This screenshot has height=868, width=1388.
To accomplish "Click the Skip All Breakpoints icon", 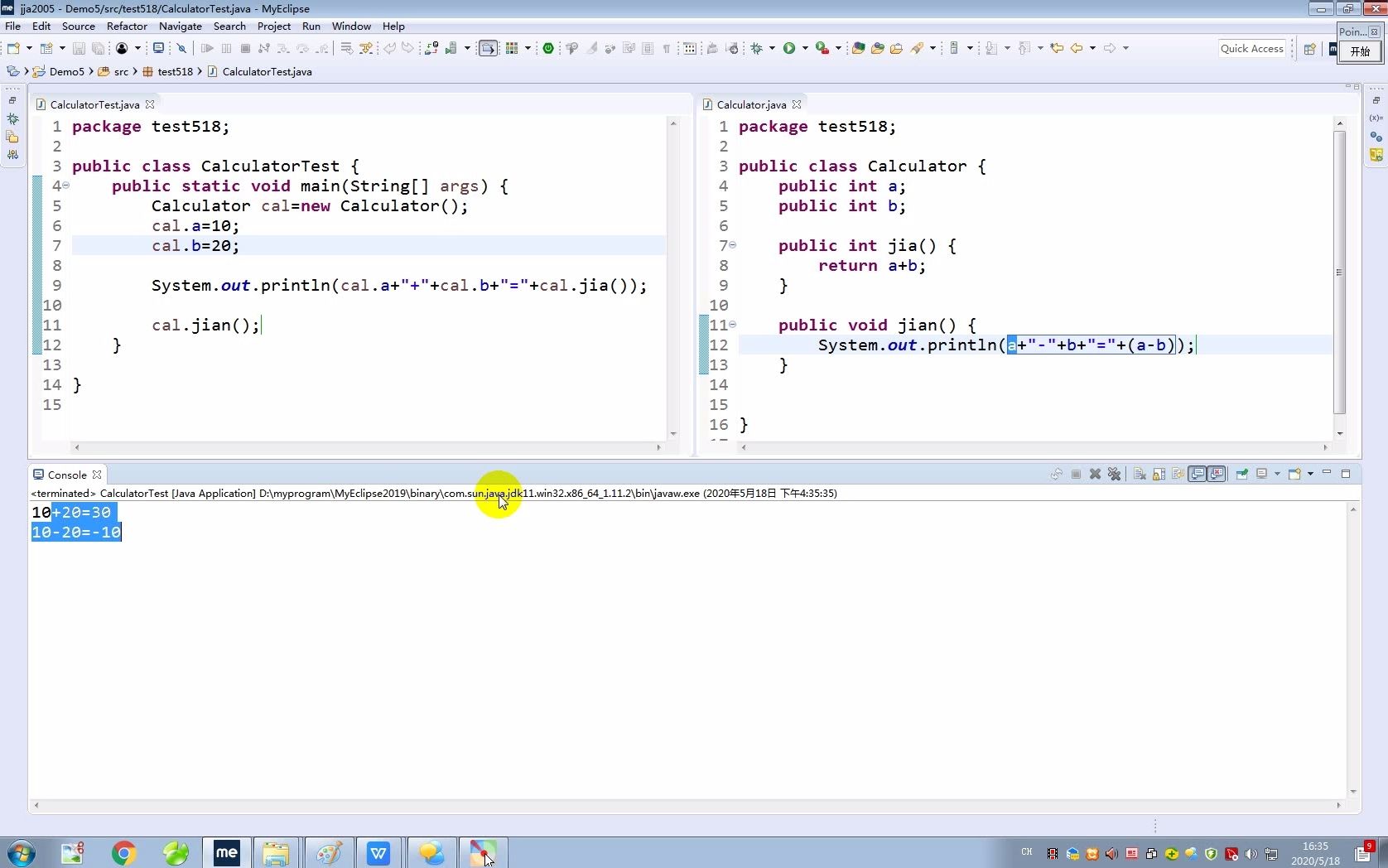I will [181, 48].
